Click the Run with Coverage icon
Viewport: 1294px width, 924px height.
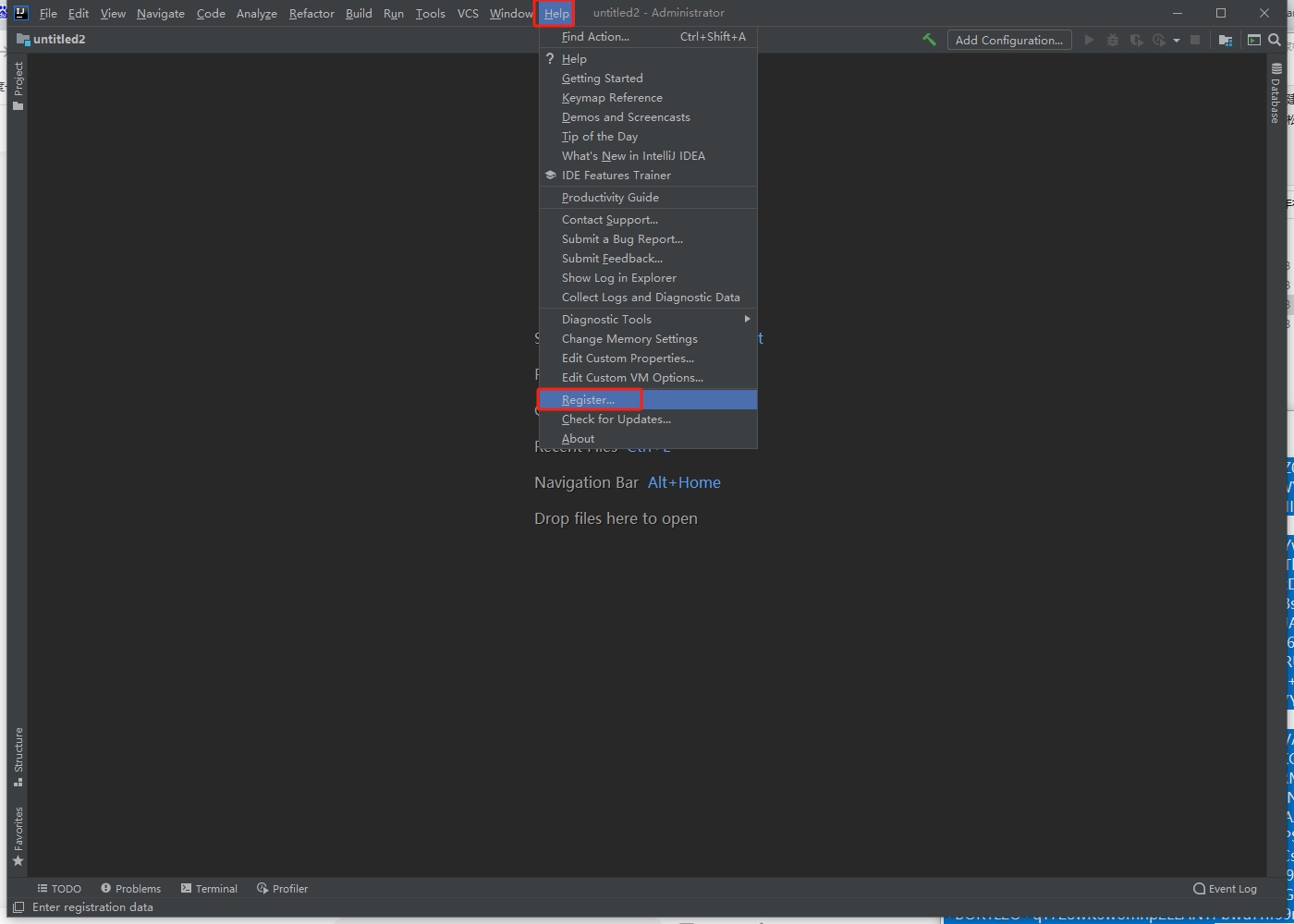(1136, 40)
